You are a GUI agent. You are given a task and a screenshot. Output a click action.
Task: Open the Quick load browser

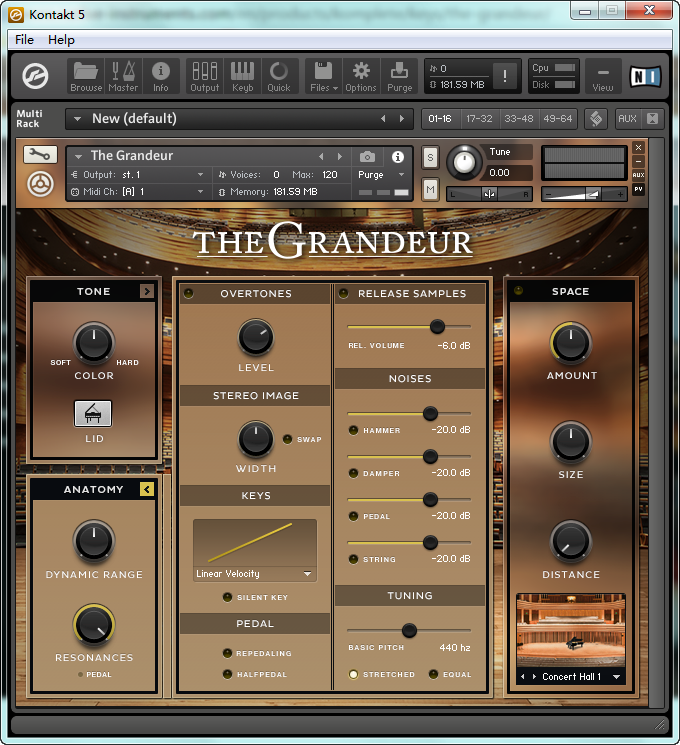tap(279, 76)
